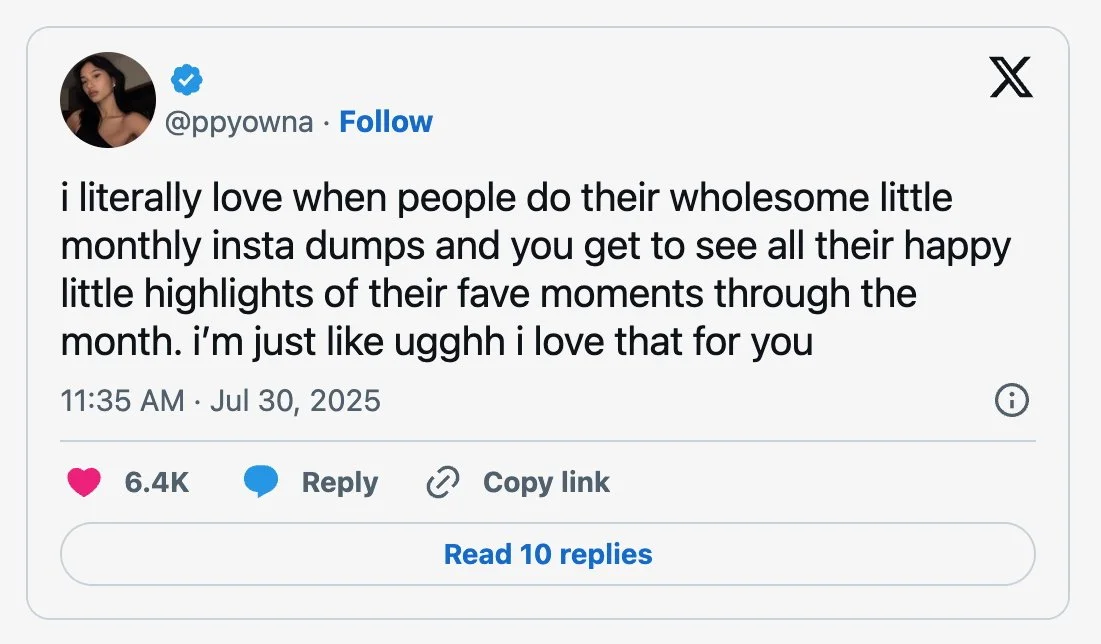Click the 11:35 AM time text
The width and height of the screenshot is (1101, 644).
pyautogui.click(x=122, y=401)
